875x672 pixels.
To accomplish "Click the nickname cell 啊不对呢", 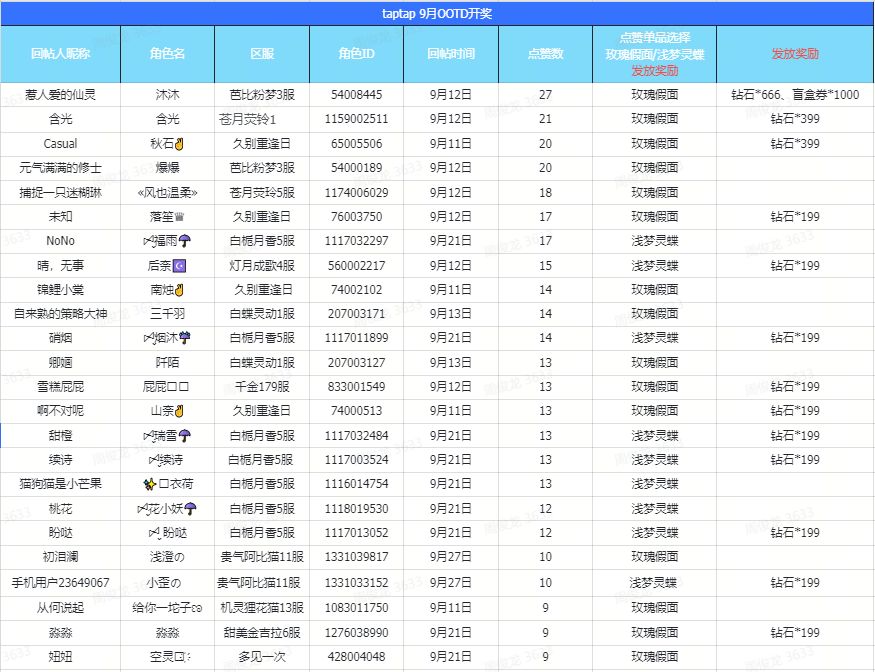I will click(x=60, y=411).
